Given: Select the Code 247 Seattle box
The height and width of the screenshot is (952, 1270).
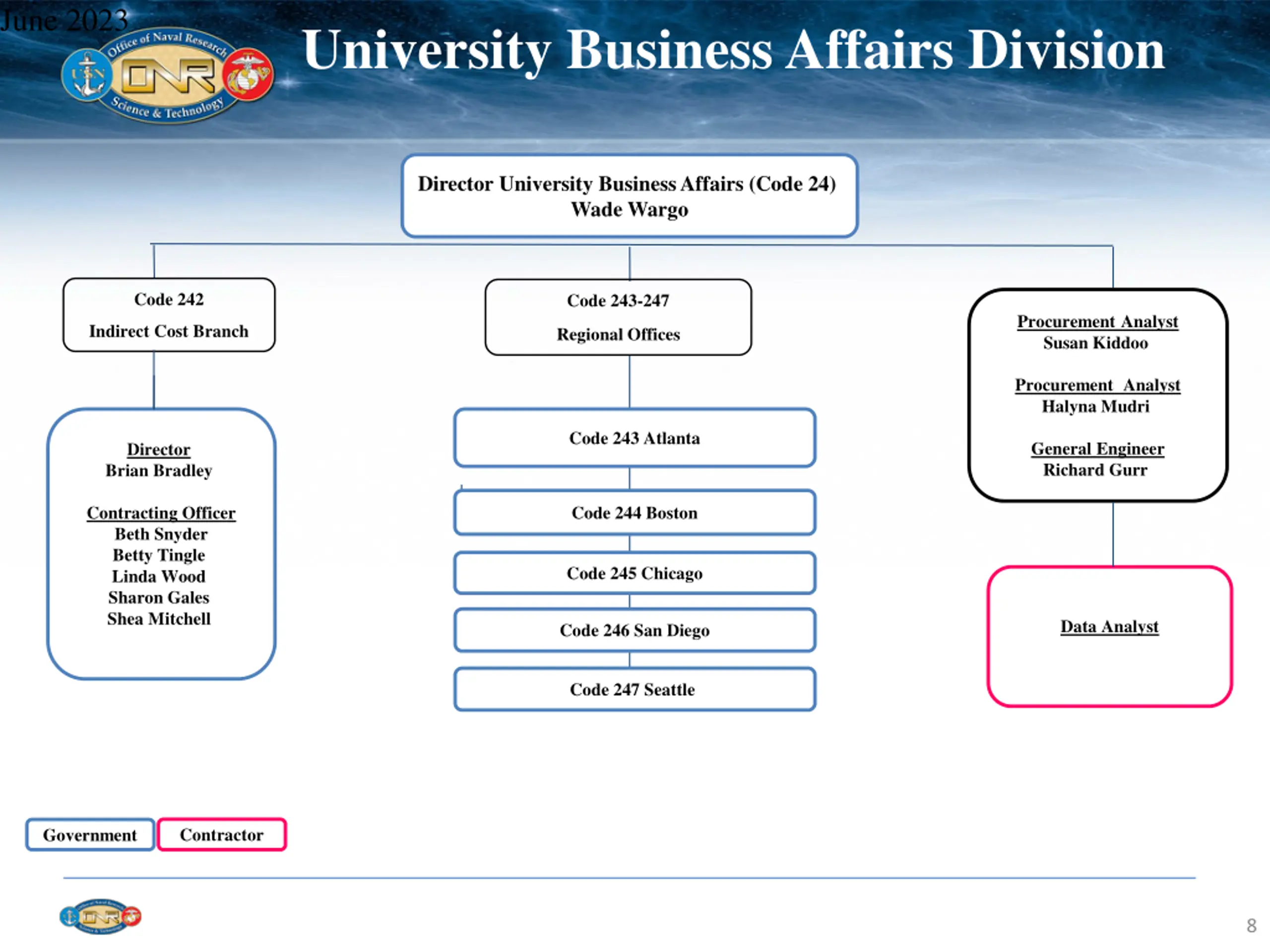Looking at the screenshot, I should (x=635, y=689).
